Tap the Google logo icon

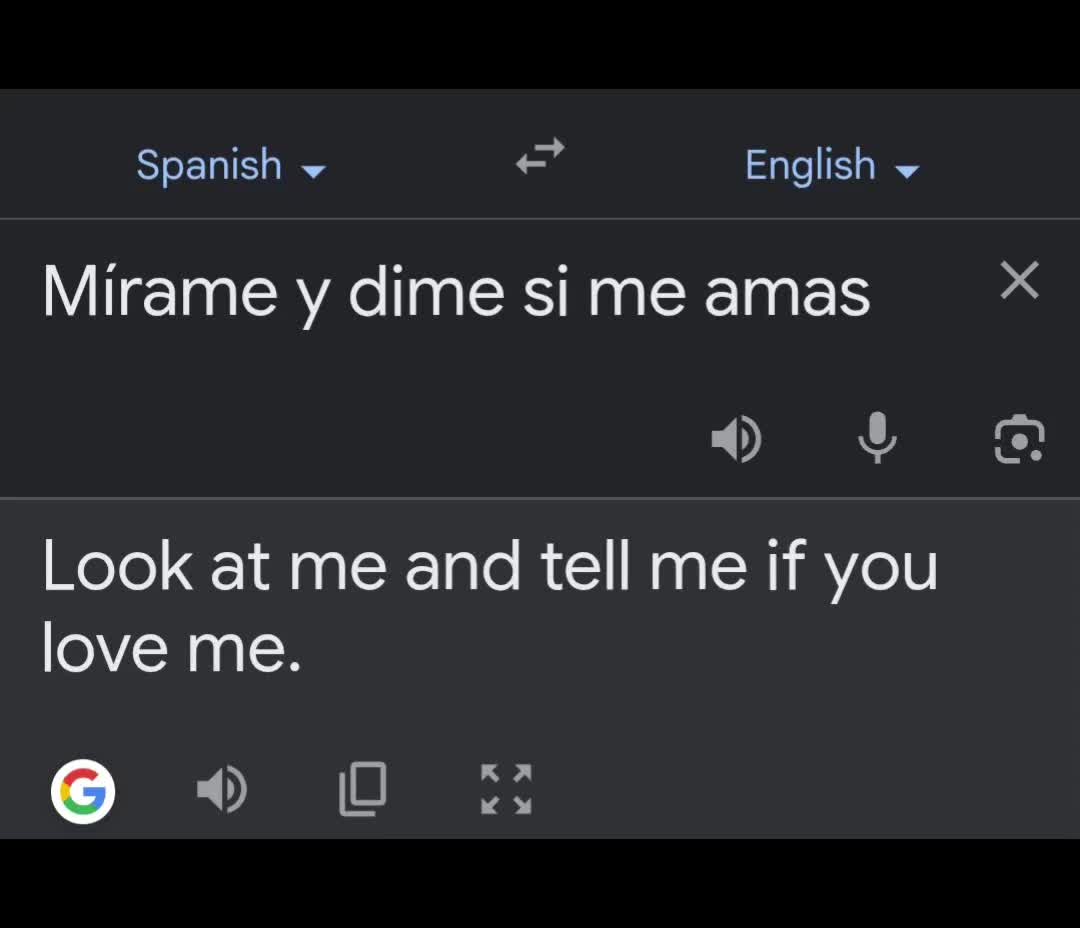coord(83,792)
